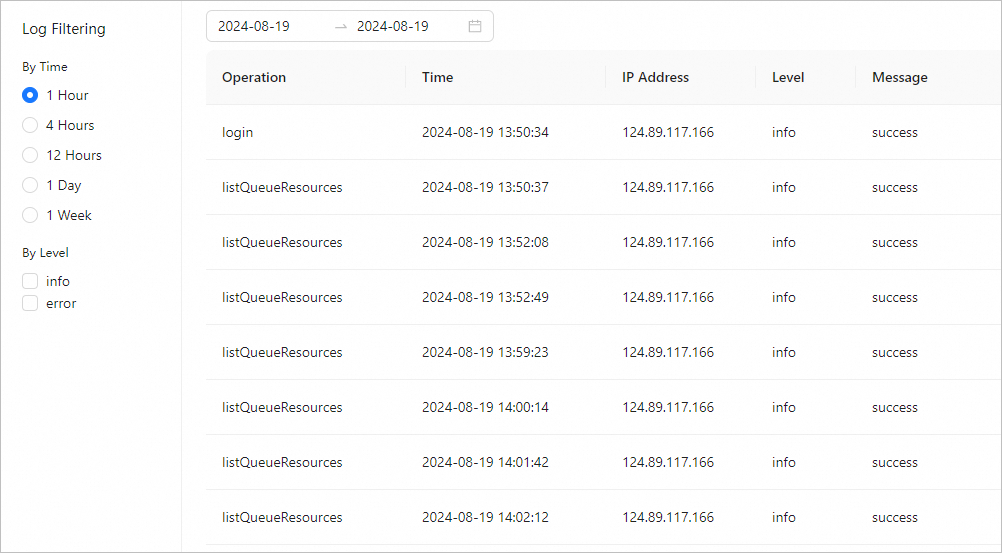Select the timestamp 2024-08-19 13:50:34
Image resolution: width=1002 pixels, height=553 pixels.
click(485, 132)
